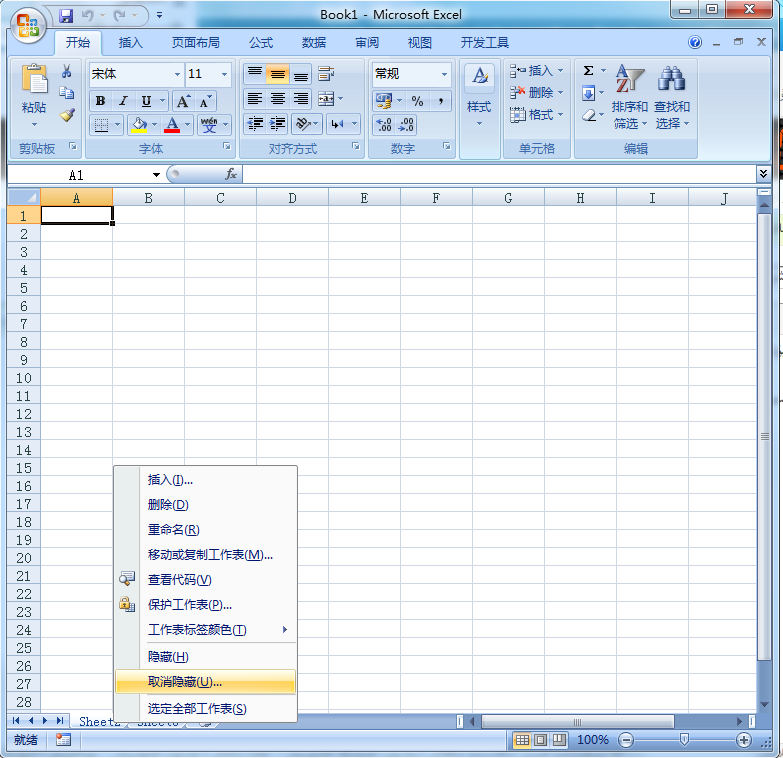Zoom in with plus button
The image size is (783, 758).
point(744,740)
